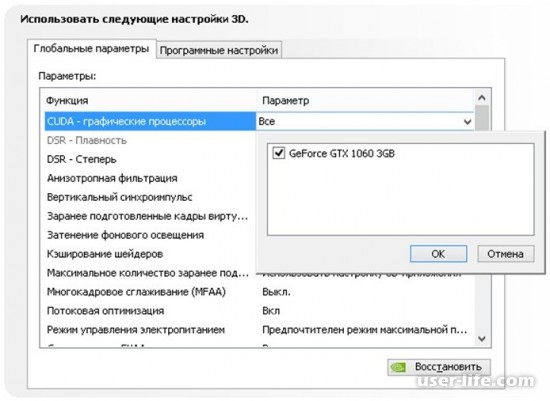Click the Вкл value for Потоковая оптимизация
The width and height of the screenshot is (550, 401).
pyautogui.click(x=271, y=311)
